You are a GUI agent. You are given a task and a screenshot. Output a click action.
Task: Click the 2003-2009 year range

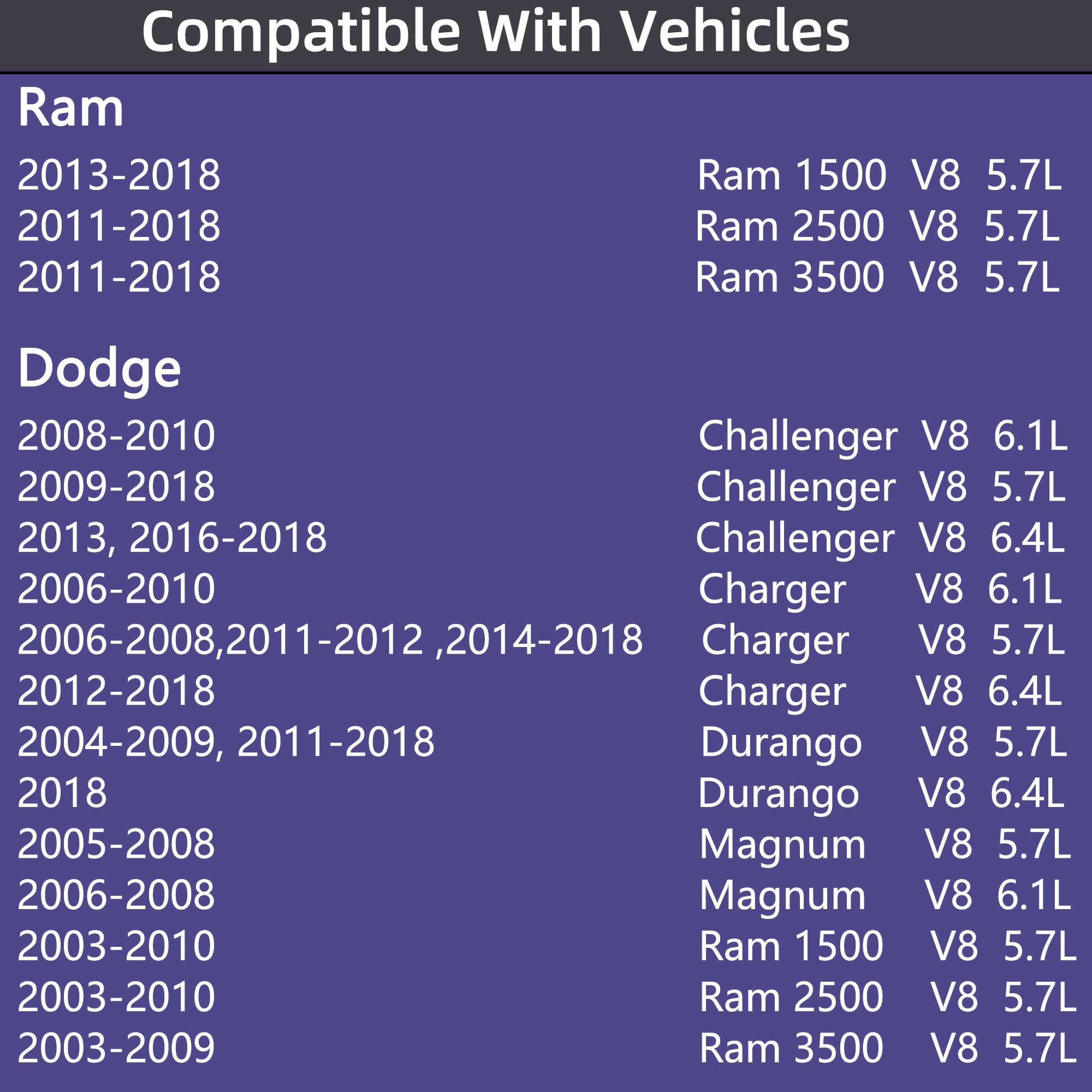tap(116, 1048)
